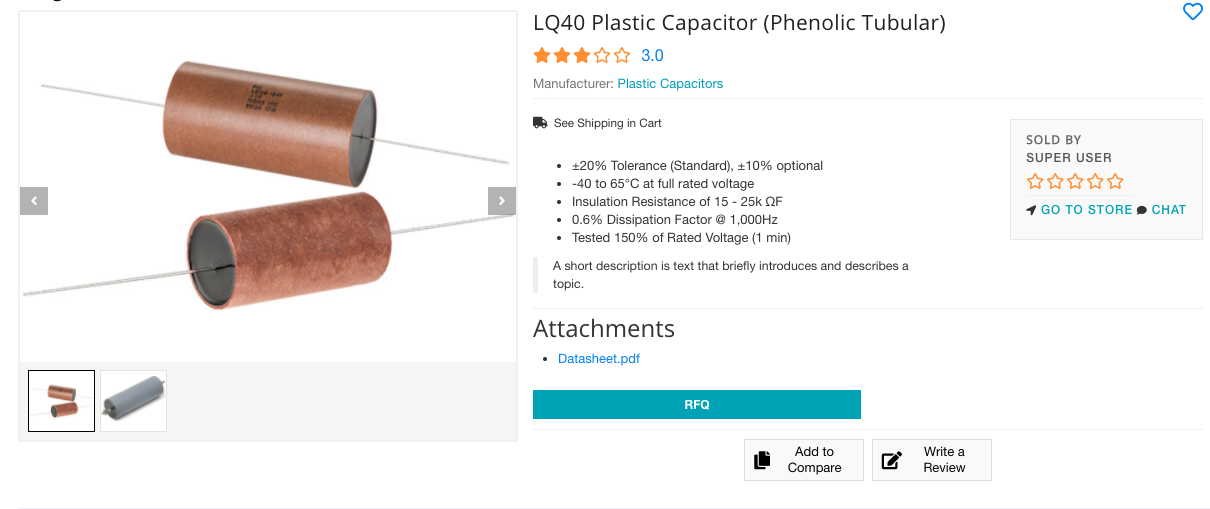Open CHAT with the seller
Image resolution: width=1210 pixels, height=509 pixels.
[x=1168, y=210]
